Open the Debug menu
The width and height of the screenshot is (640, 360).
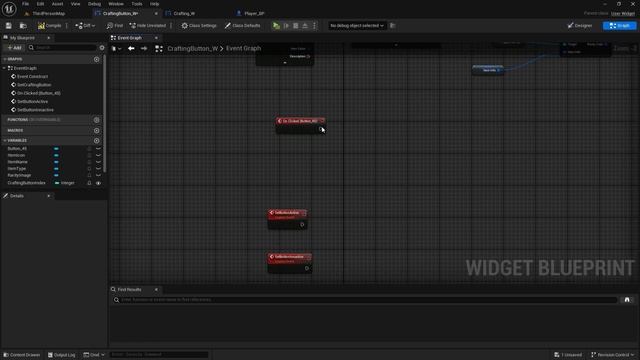point(94,4)
